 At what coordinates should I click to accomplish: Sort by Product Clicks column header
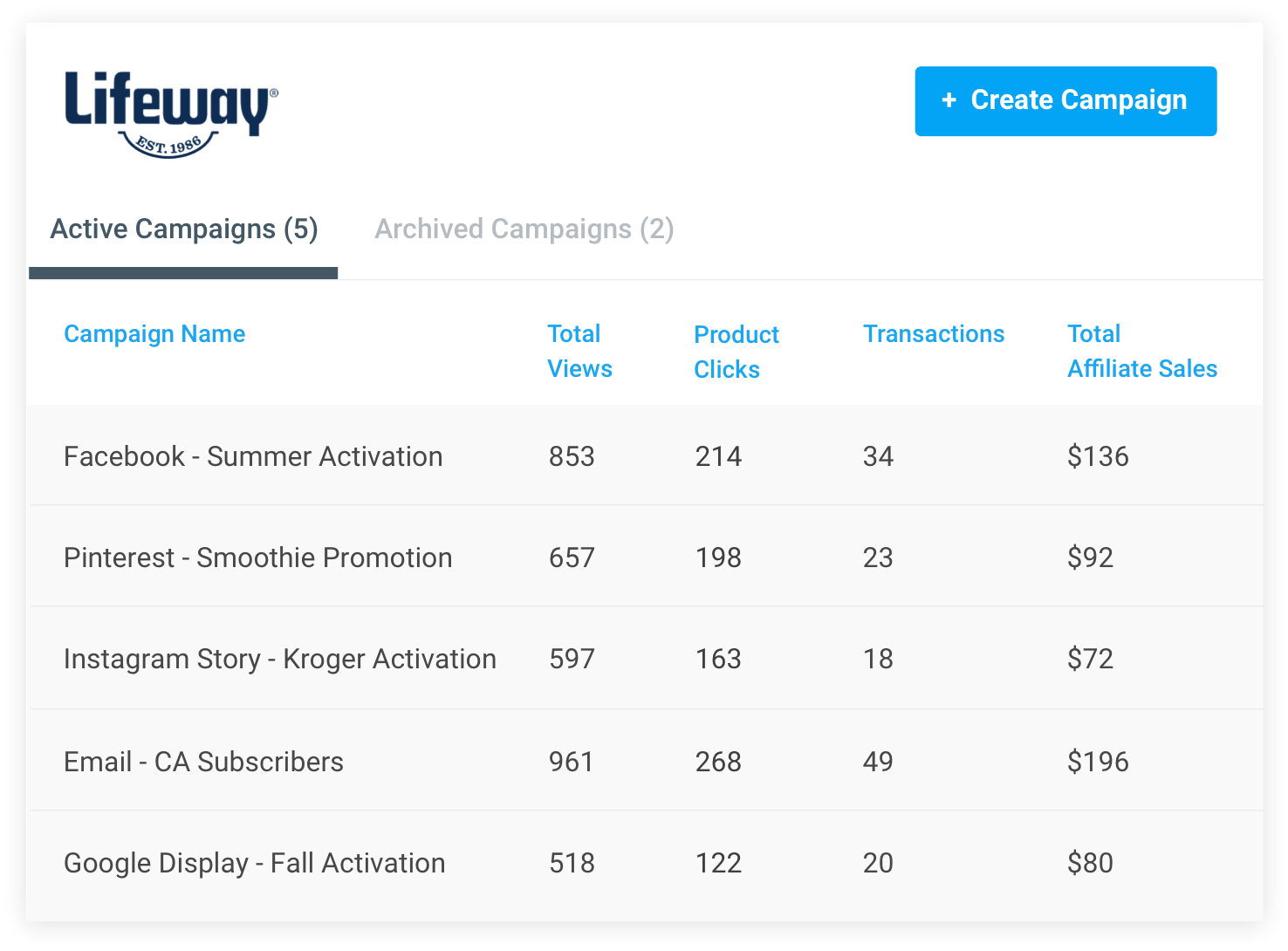[x=736, y=352]
